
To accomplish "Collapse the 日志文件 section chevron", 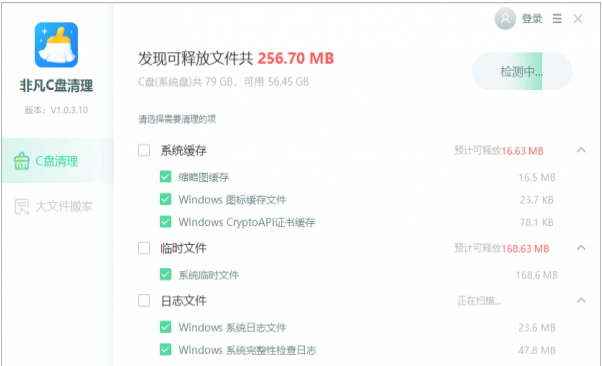I will point(581,300).
